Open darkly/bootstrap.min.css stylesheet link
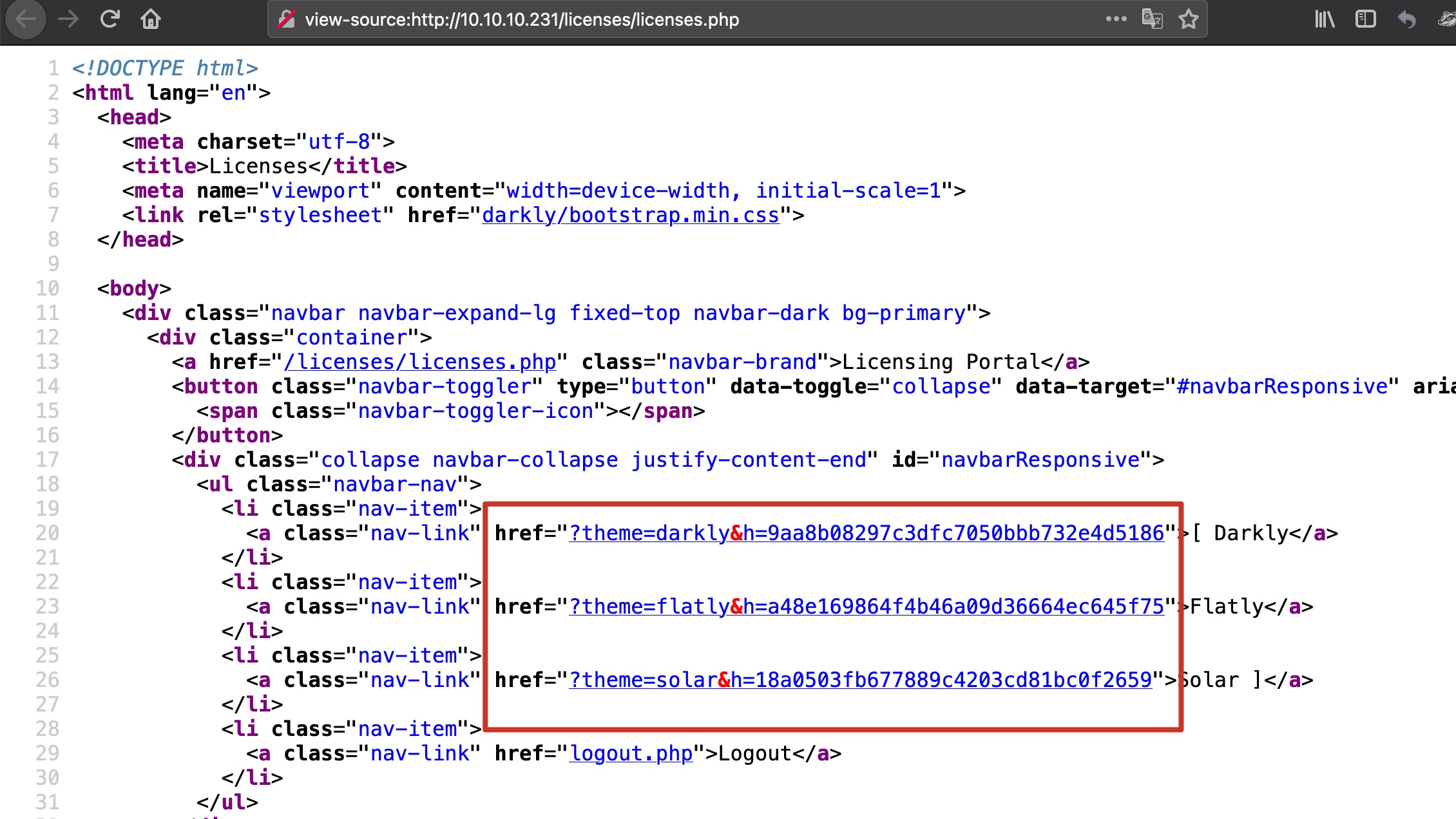The width and height of the screenshot is (1456, 819). [x=630, y=215]
